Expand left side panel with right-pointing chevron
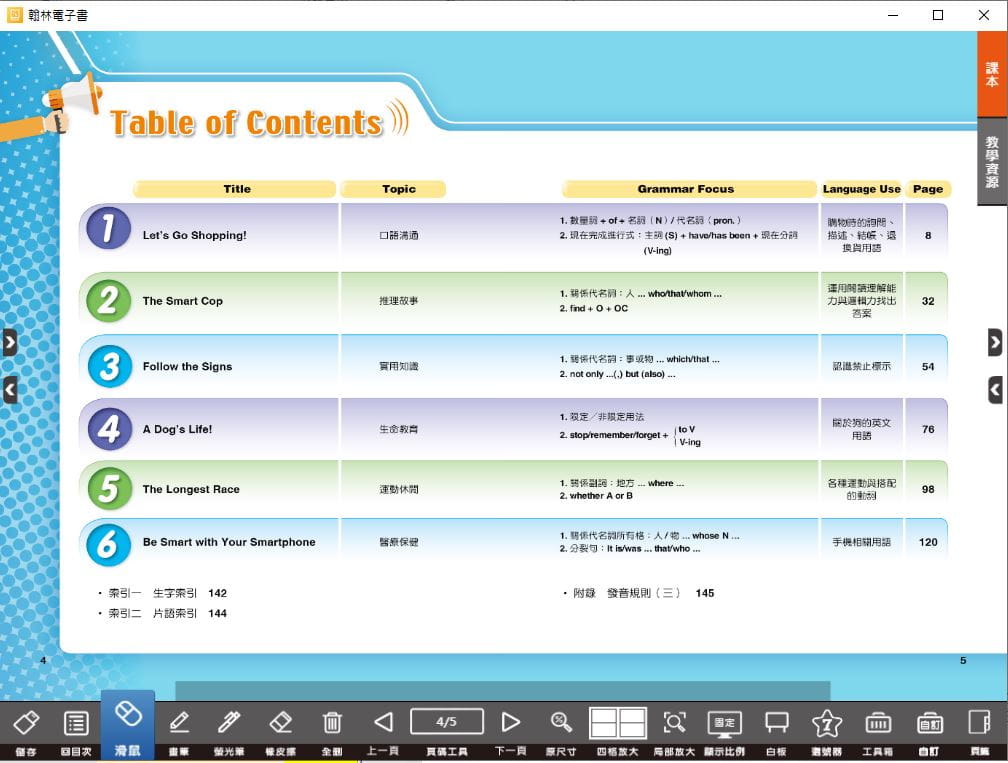The image size is (1008, 763). pyautogui.click(x=10, y=343)
